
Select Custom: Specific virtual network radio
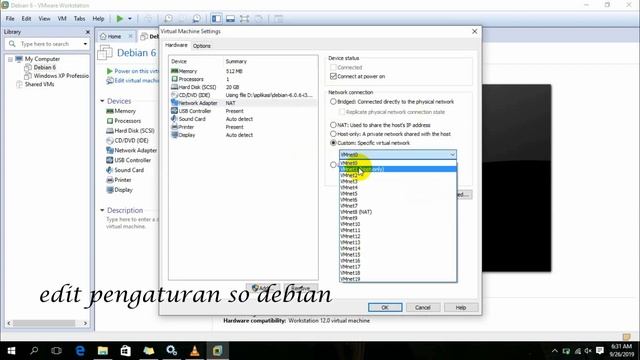333,143
